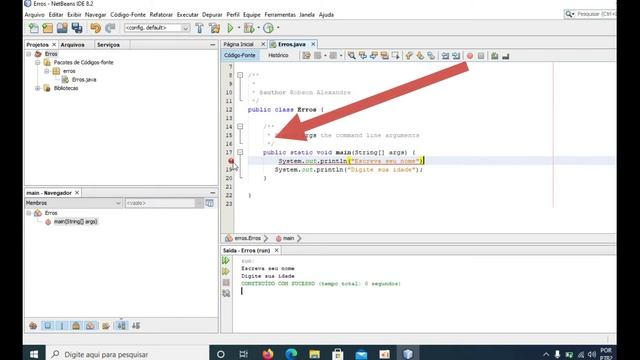
Task: Toggle Show Static Members filter in Navigator
Action: coord(62,325)
